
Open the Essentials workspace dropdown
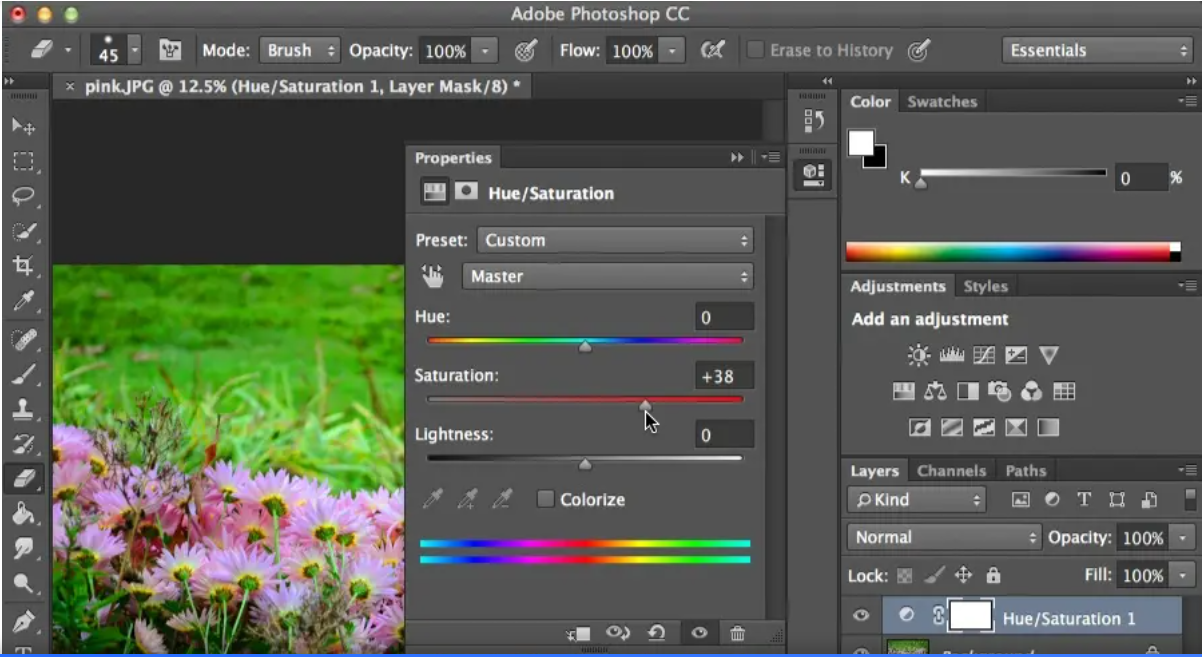1096,50
